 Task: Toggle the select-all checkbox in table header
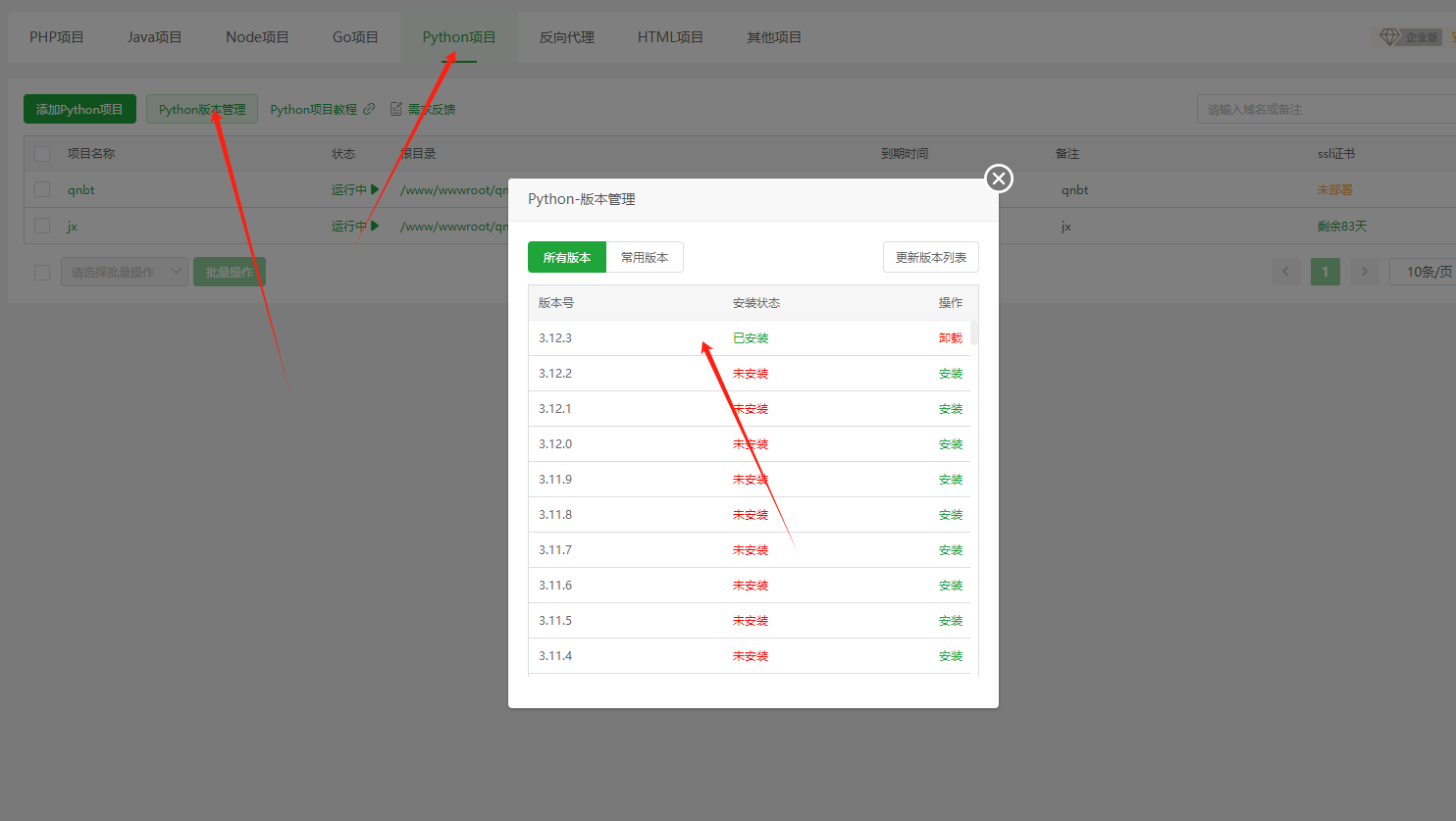42,154
